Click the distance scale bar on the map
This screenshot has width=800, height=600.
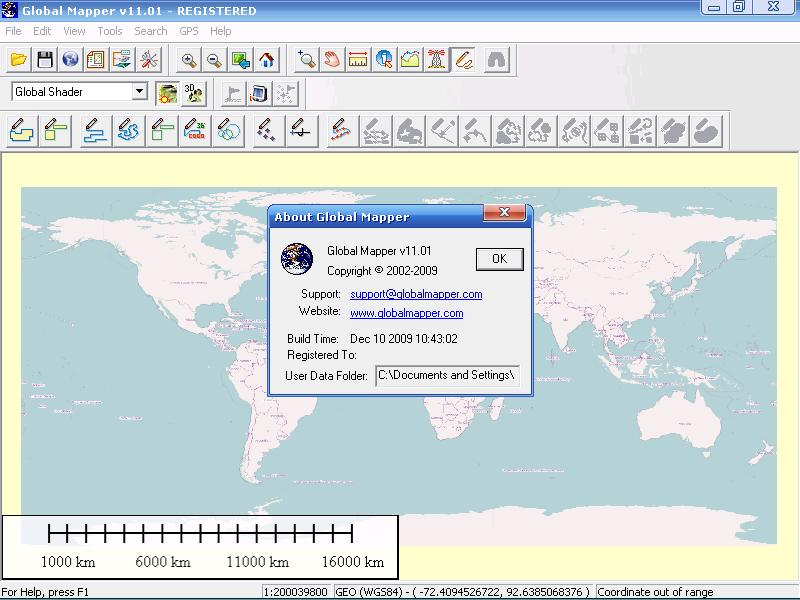pos(200,533)
